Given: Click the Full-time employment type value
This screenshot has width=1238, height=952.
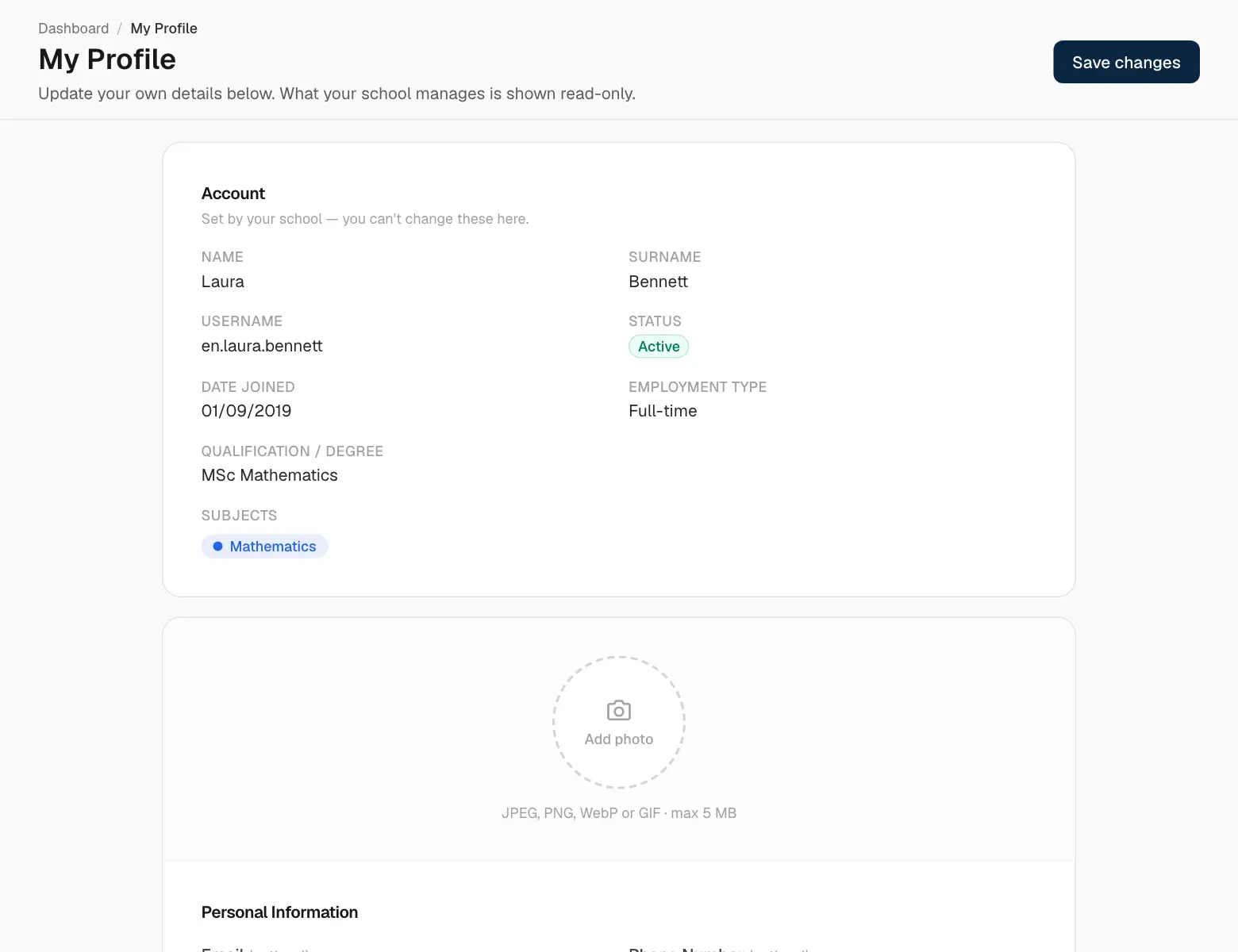Looking at the screenshot, I should point(663,411).
